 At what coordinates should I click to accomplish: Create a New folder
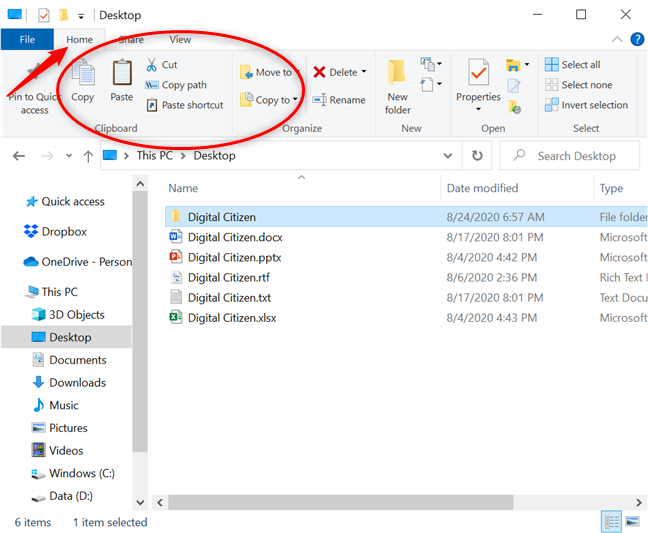[x=398, y=87]
